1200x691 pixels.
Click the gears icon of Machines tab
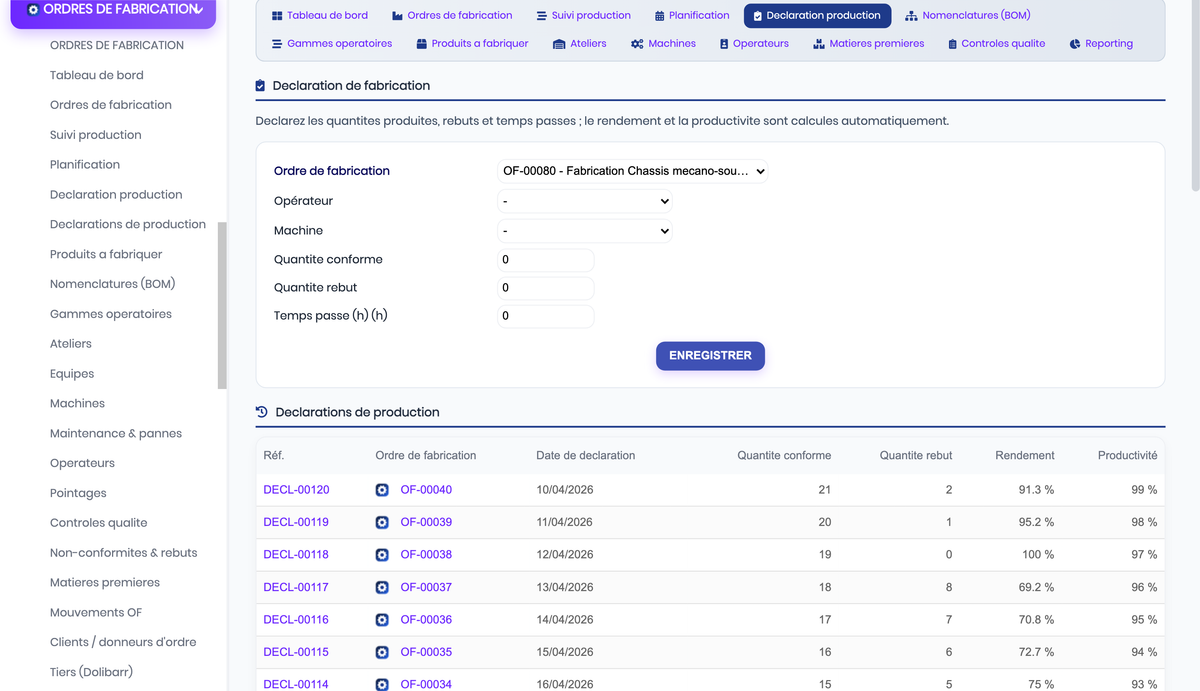tap(637, 44)
